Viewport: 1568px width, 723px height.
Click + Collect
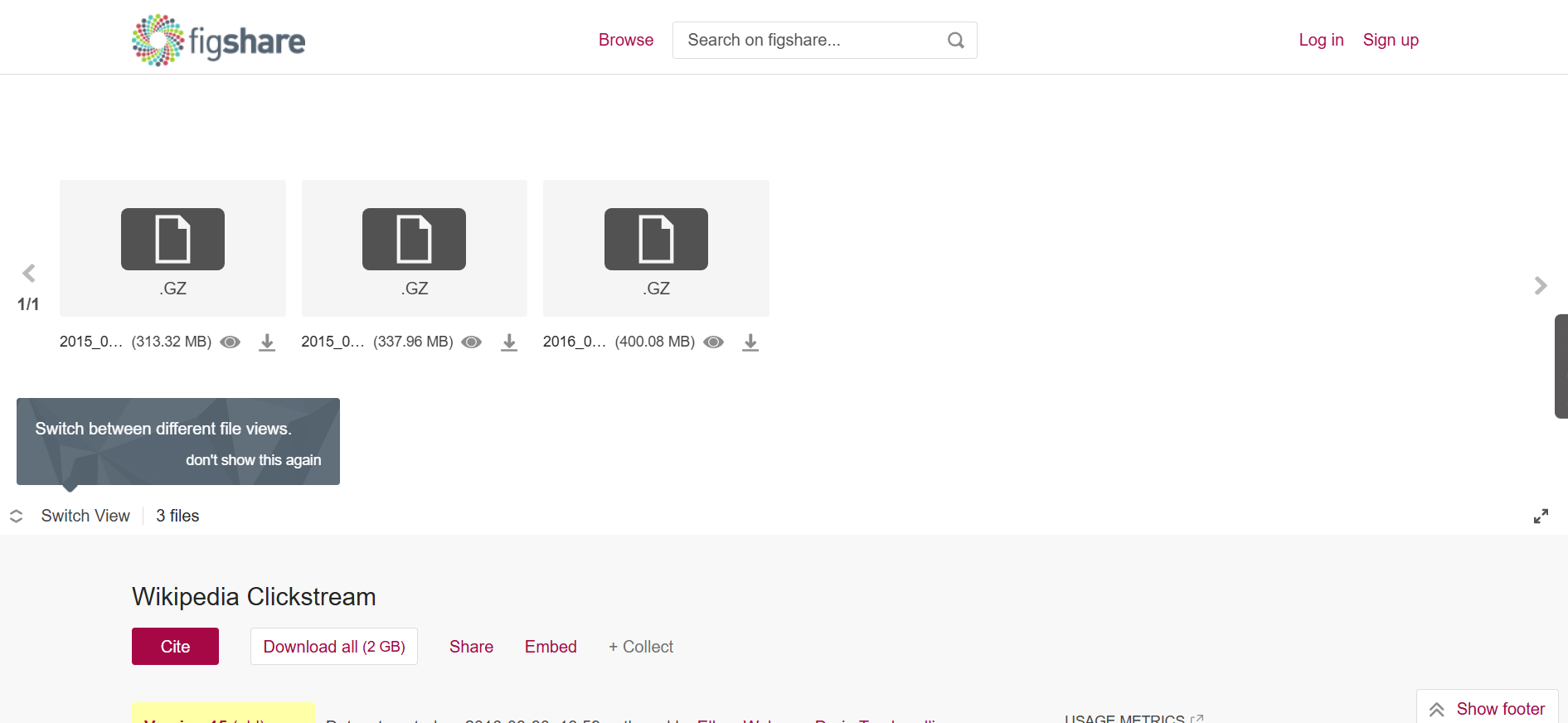coord(641,647)
